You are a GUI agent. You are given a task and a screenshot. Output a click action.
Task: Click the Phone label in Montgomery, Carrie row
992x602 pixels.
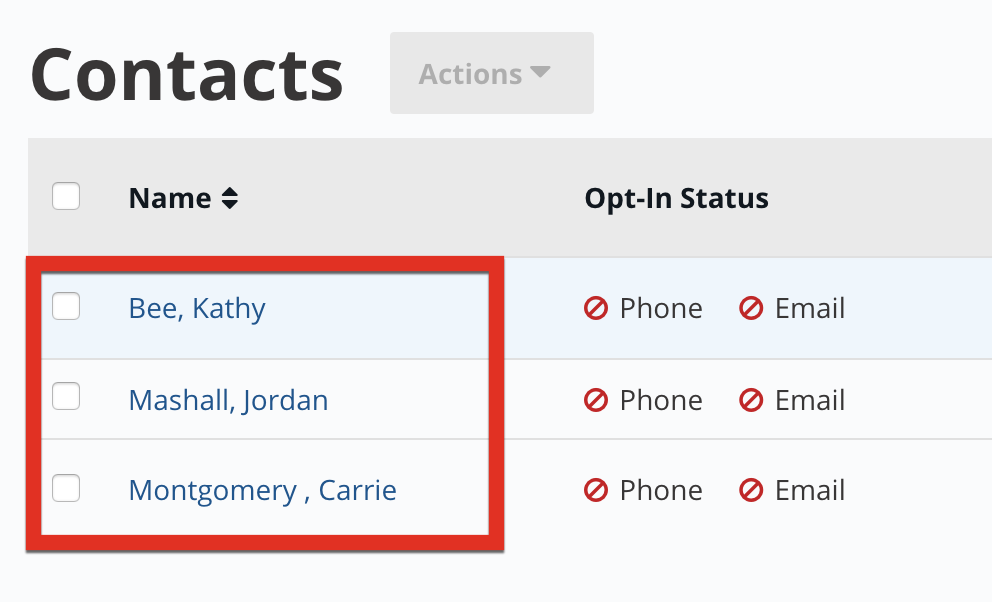tap(661, 490)
